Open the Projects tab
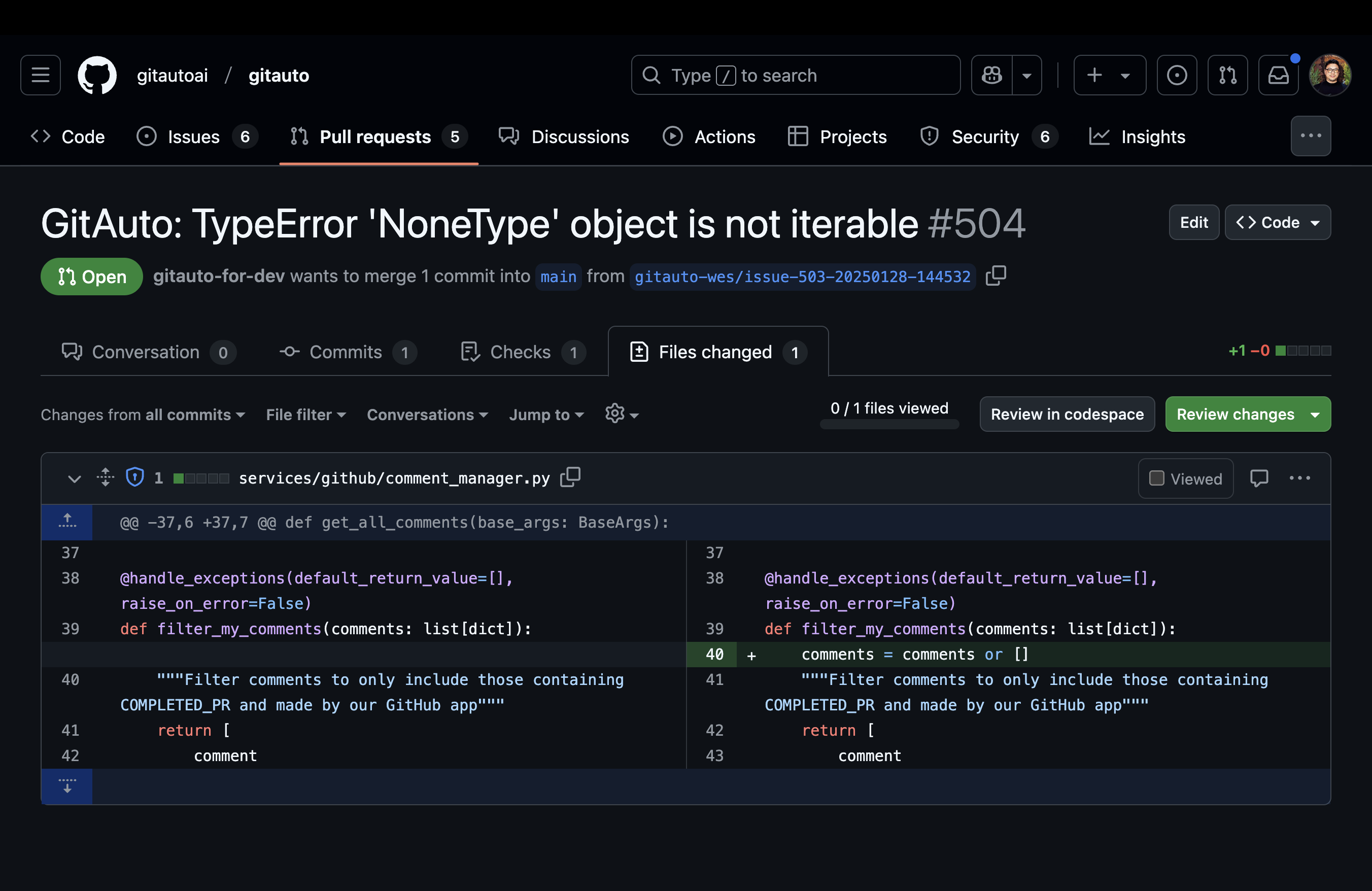This screenshot has height=891, width=1372. [x=837, y=136]
